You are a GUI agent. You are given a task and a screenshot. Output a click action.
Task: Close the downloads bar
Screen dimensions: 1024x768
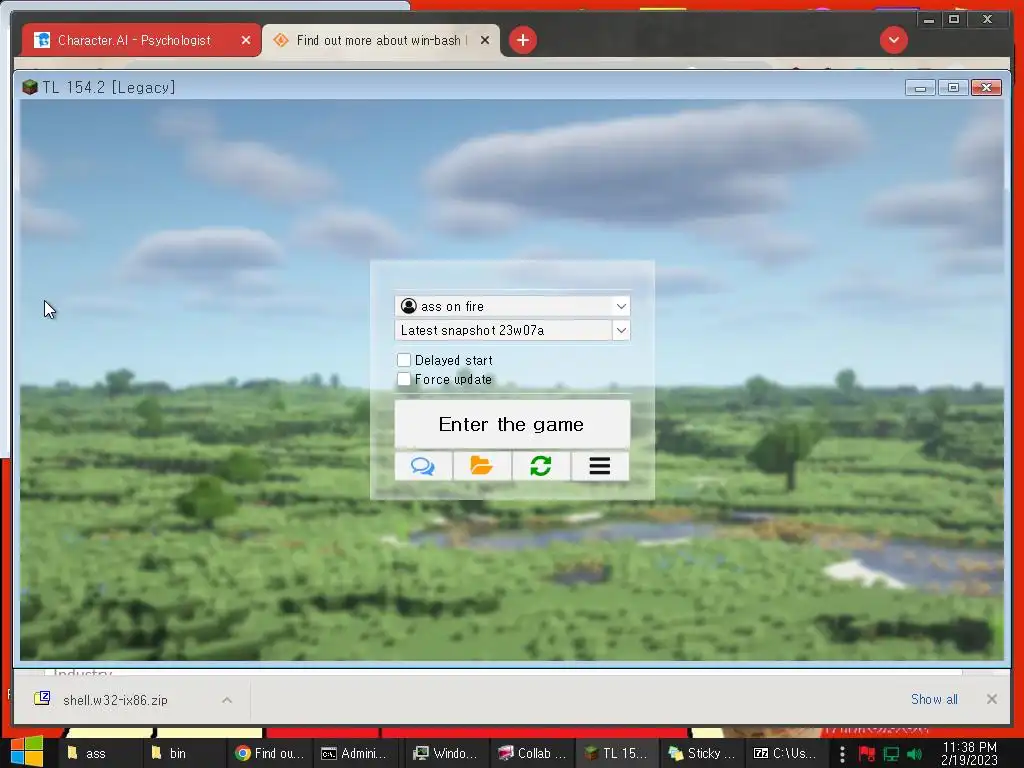click(x=991, y=699)
